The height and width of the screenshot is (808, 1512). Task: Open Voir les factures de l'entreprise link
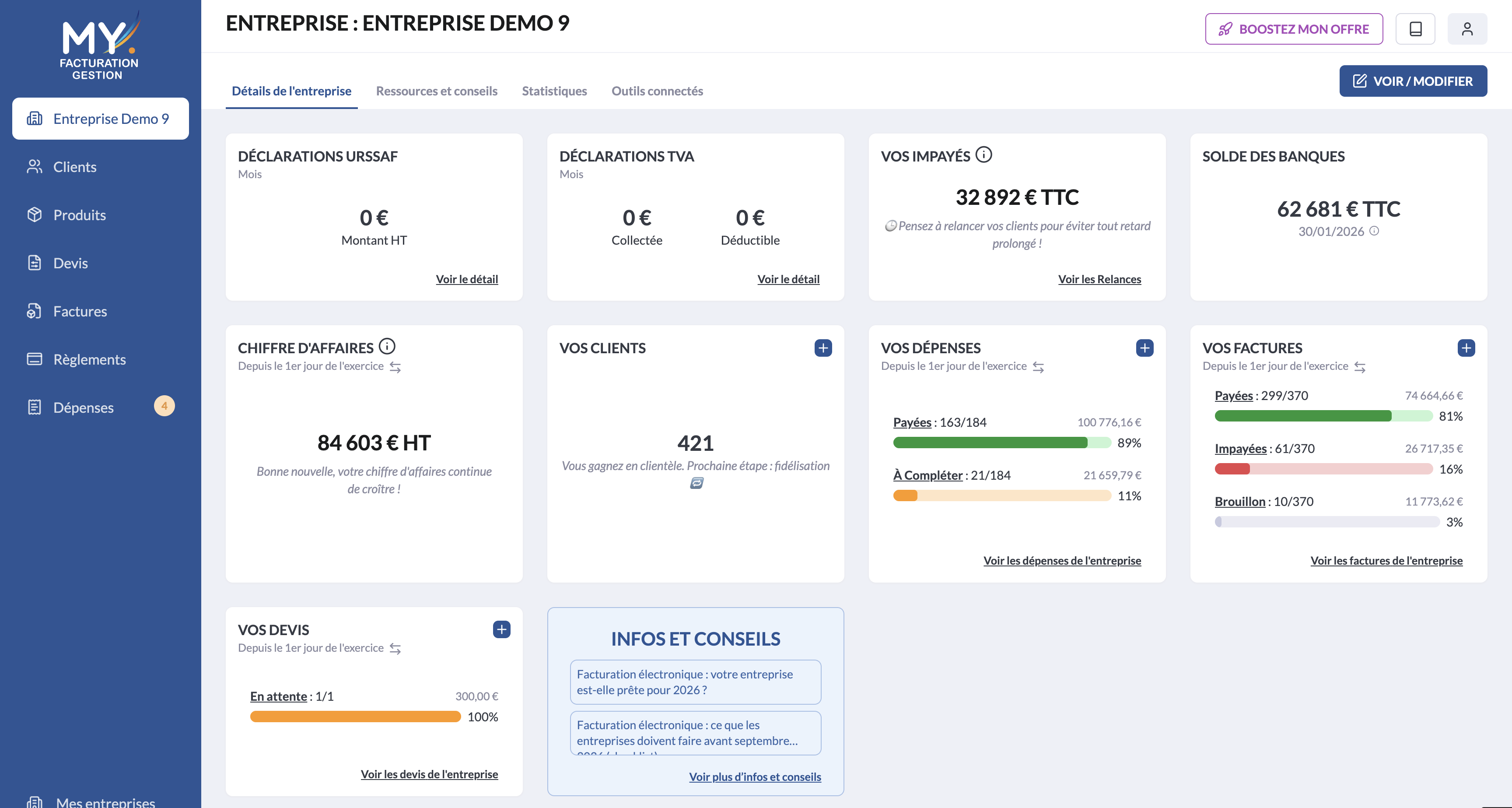tap(1386, 561)
